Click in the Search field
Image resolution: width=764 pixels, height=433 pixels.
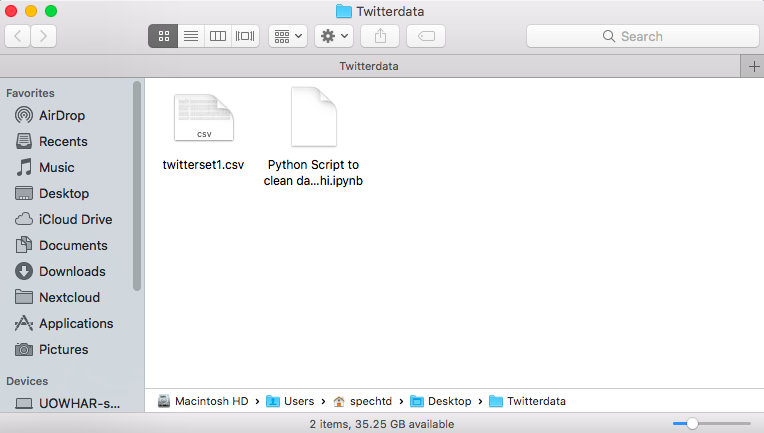(643, 36)
